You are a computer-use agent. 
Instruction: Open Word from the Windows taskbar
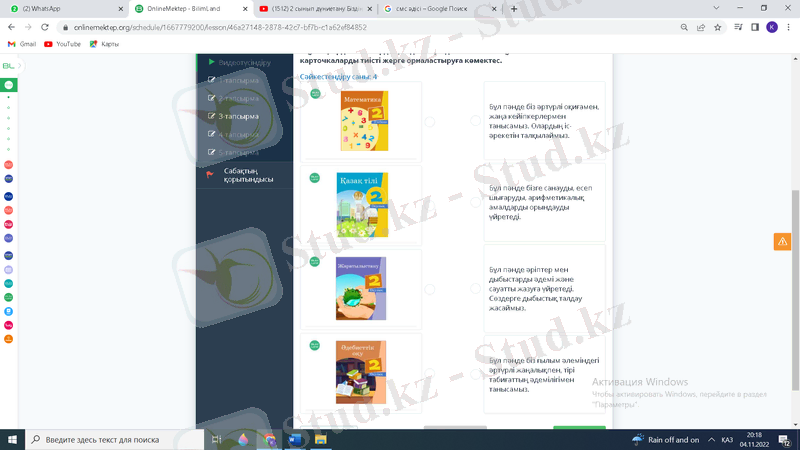click(296, 439)
